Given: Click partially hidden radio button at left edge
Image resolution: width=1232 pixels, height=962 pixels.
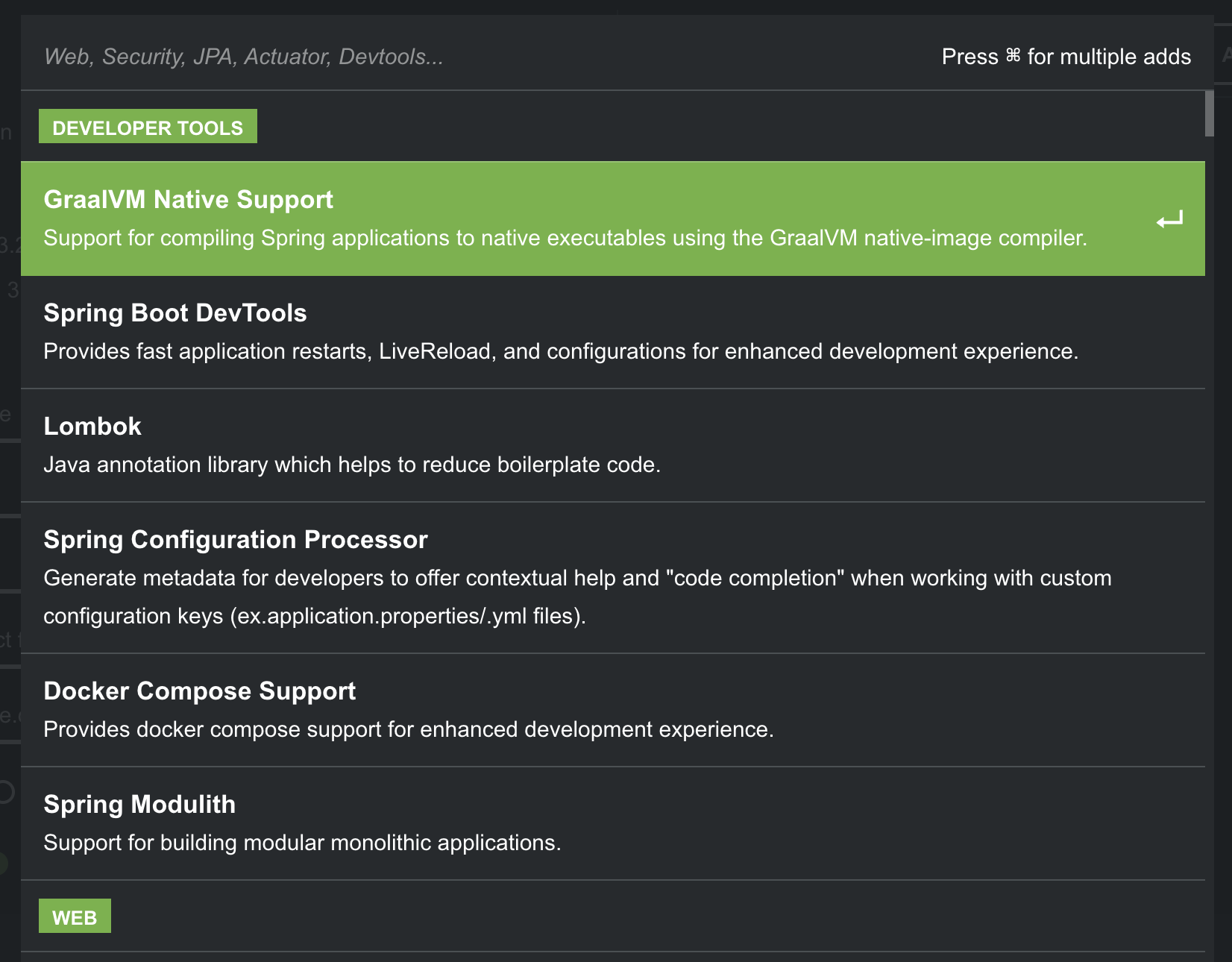Looking at the screenshot, I should (x=6, y=792).
